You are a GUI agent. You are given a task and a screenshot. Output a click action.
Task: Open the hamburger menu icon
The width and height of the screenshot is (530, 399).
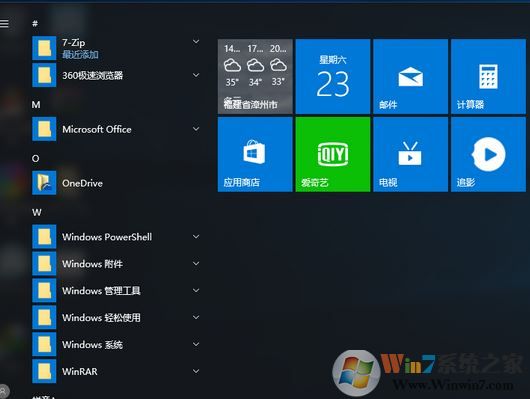point(4,23)
